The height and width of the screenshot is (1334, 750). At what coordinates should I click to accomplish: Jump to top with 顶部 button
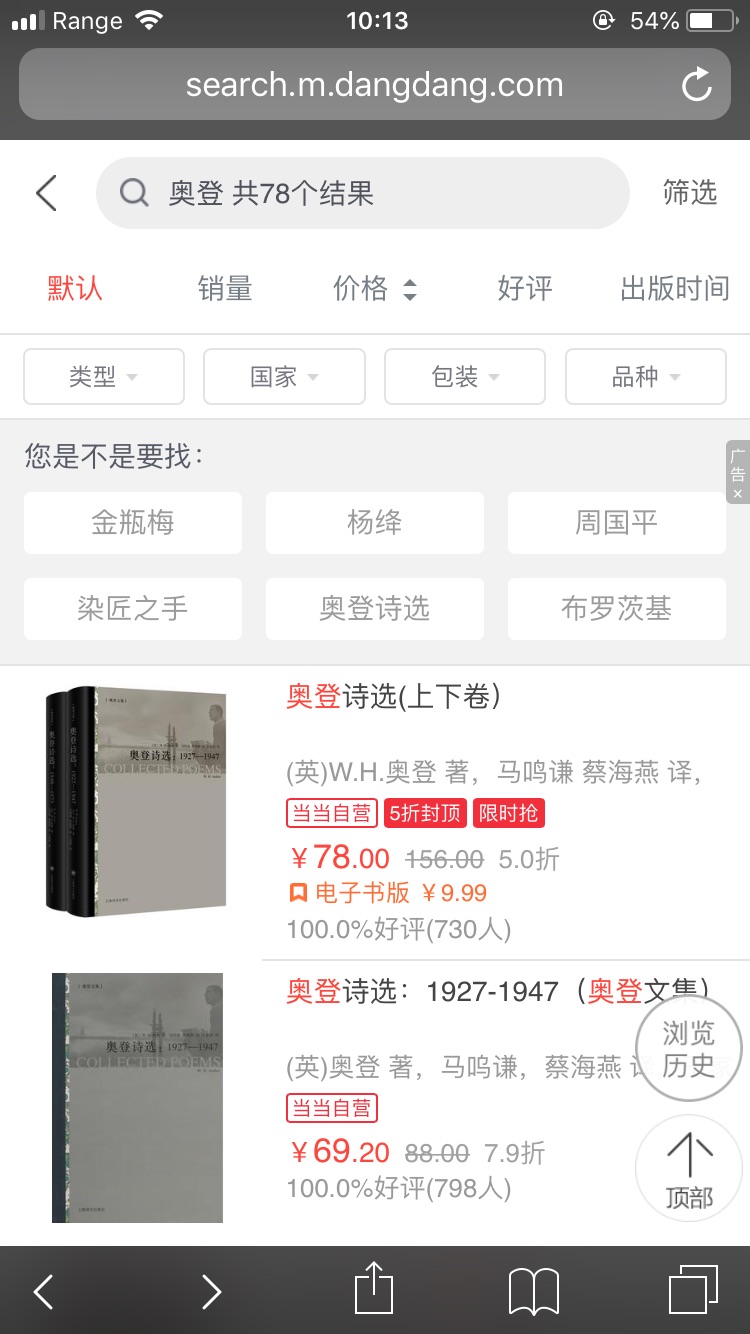coord(689,1169)
